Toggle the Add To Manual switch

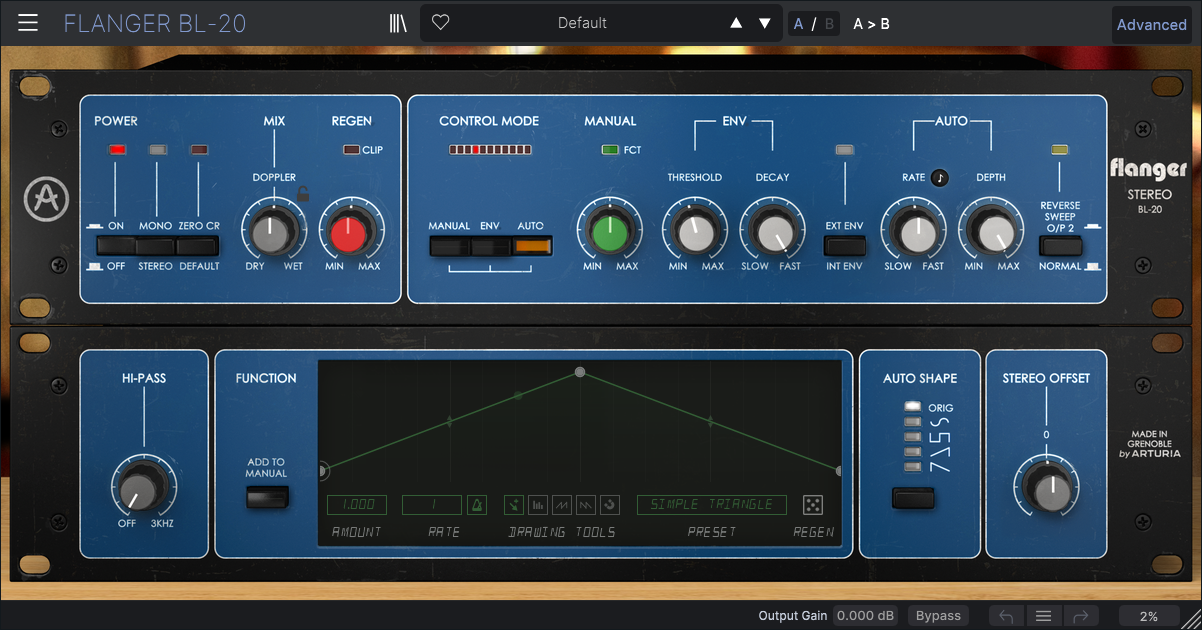click(x=267, y=497)
